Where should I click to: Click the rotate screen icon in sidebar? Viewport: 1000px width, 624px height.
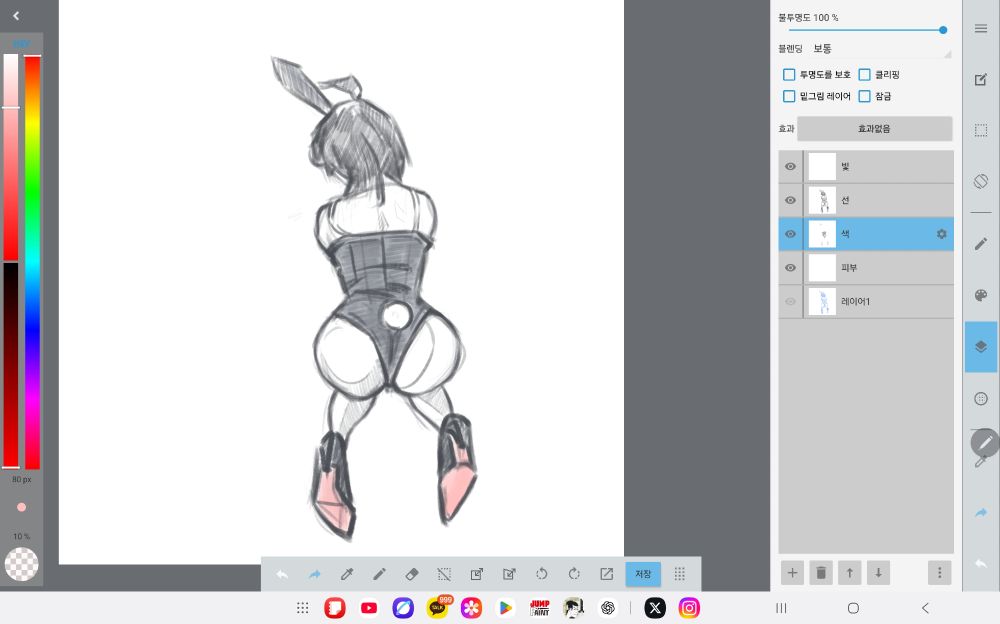(x=981, y=181)
